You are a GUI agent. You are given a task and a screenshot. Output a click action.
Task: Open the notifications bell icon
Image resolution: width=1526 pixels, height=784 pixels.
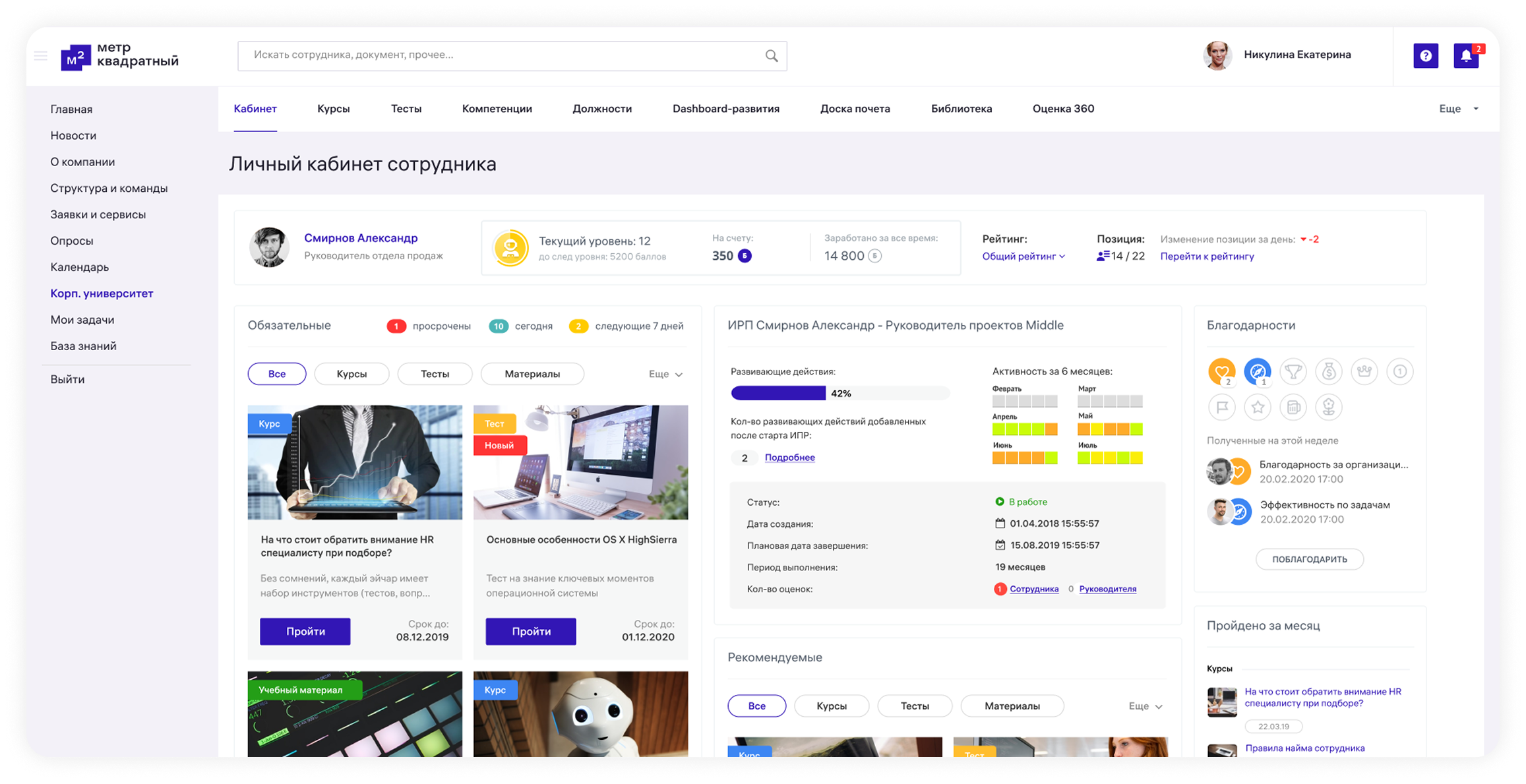tap(1466, 56)
